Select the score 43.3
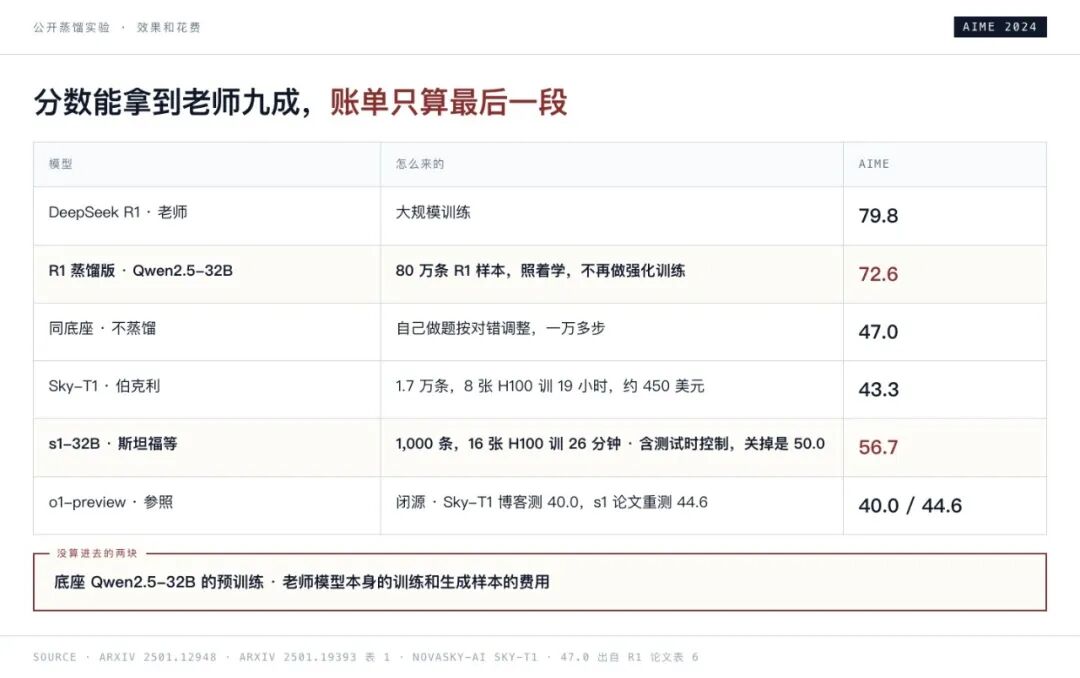The height and width of the screenshot is (678, 1080). 878,390
